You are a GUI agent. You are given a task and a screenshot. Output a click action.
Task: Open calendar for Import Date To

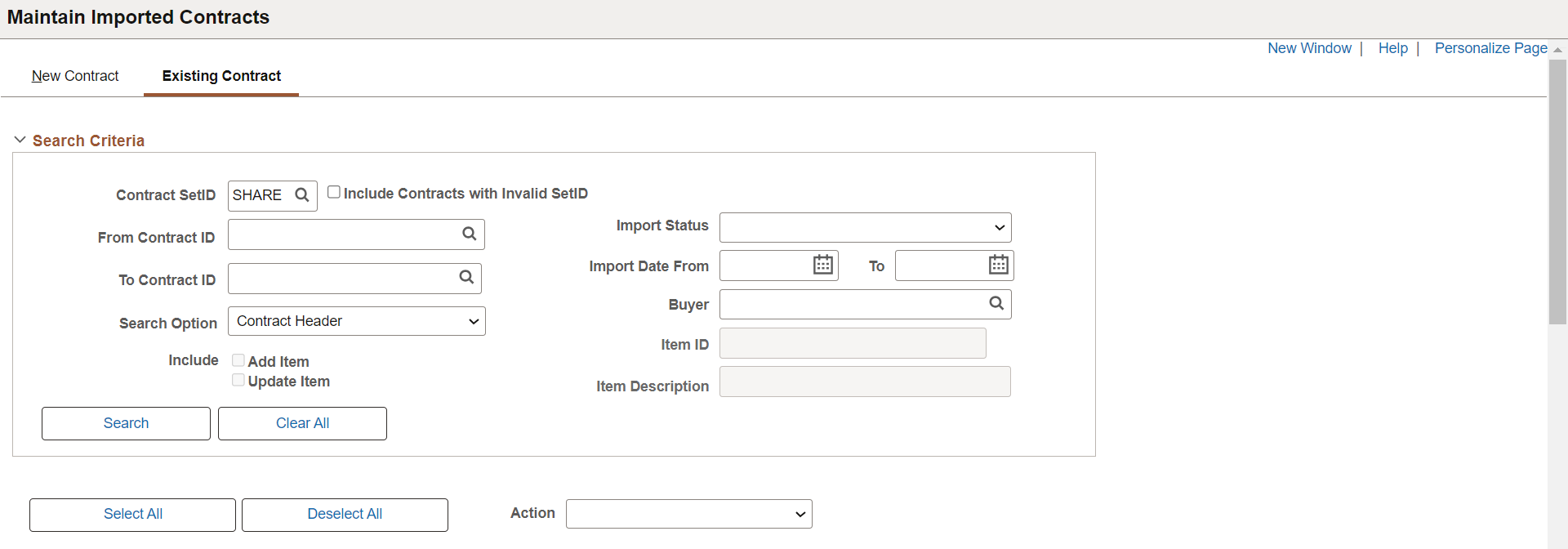click(999, 265)
